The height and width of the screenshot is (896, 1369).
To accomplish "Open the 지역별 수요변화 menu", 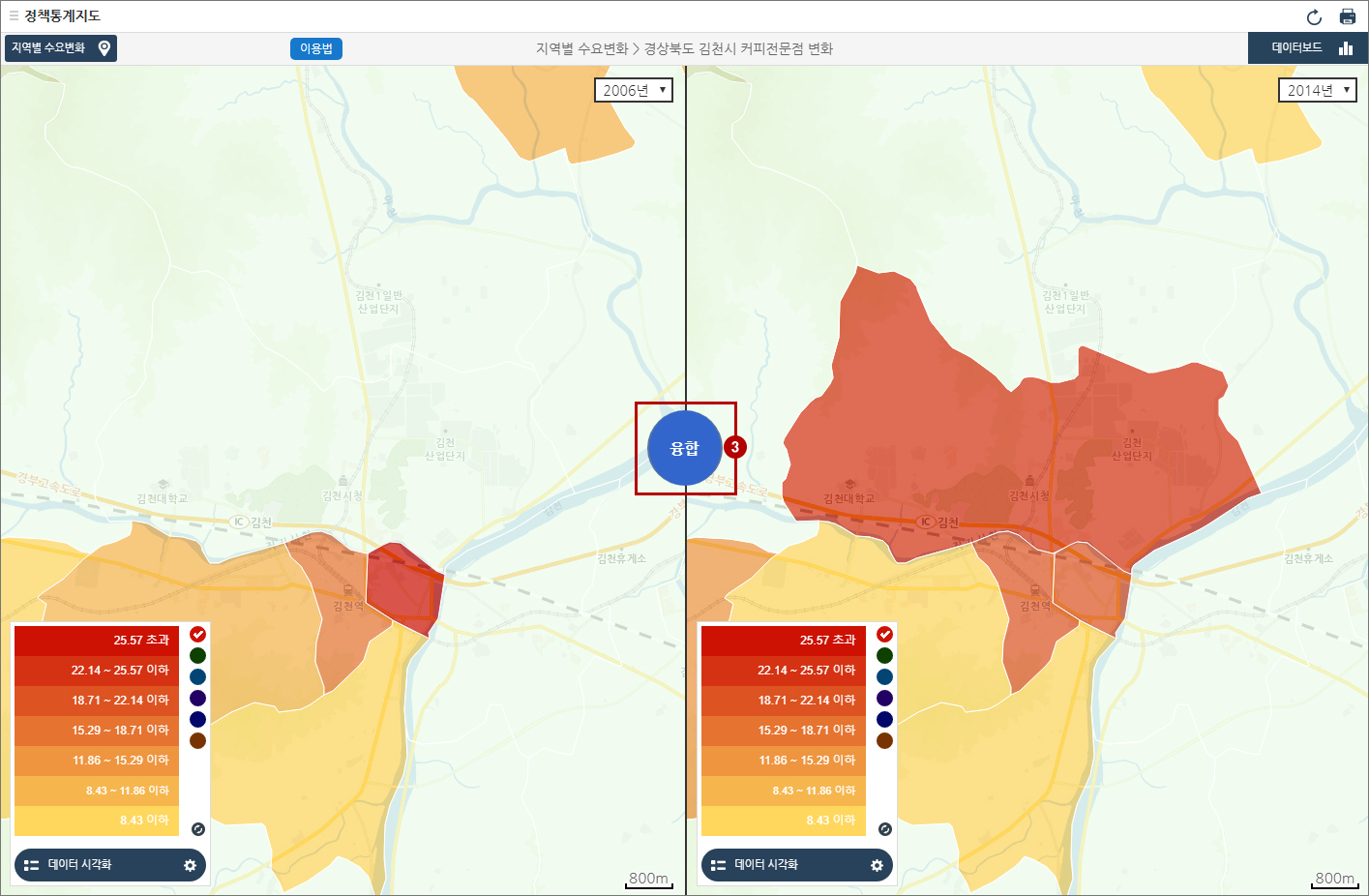I will click(61, 48).
